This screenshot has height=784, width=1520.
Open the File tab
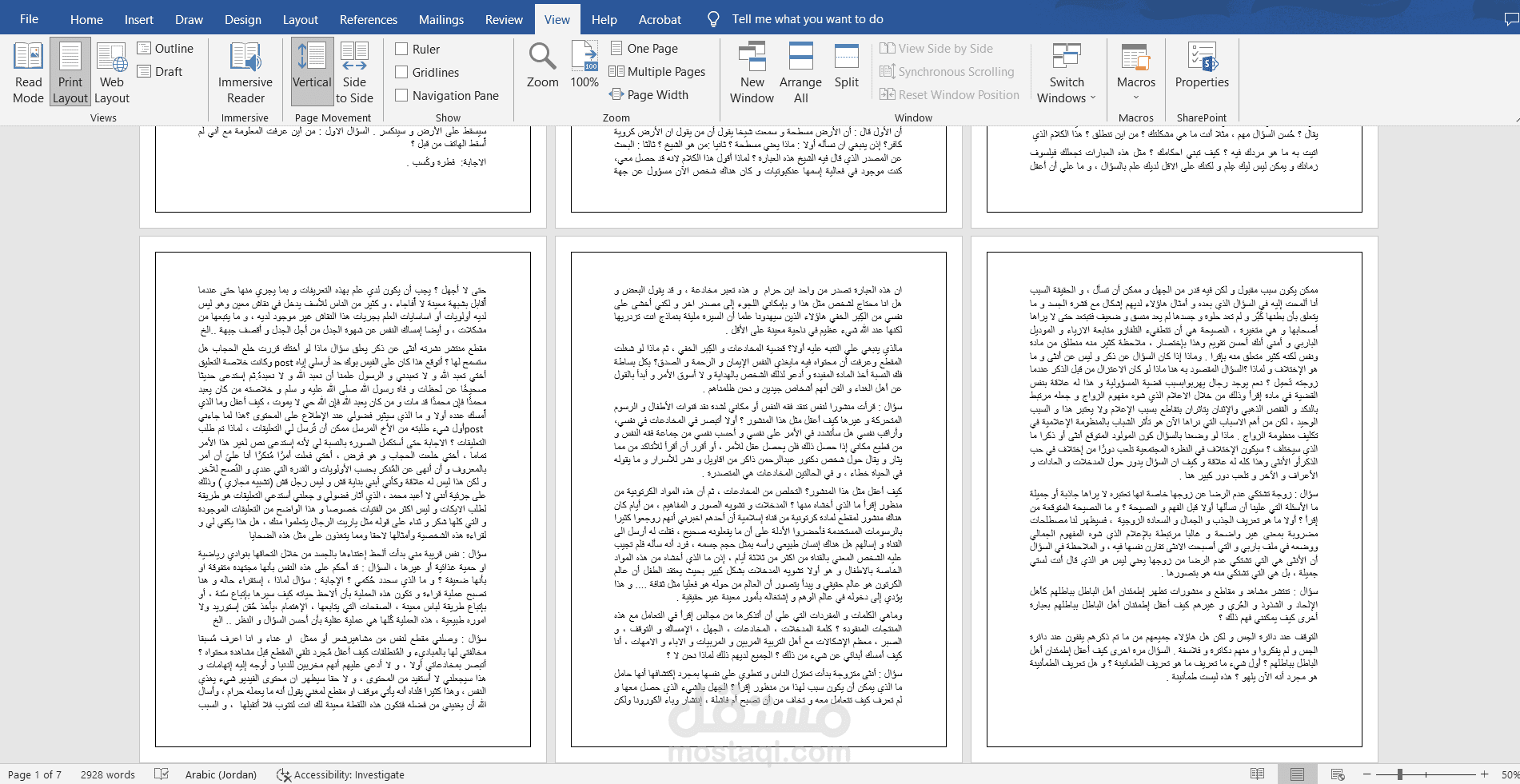pyautogui.click(x=29, y=19)
